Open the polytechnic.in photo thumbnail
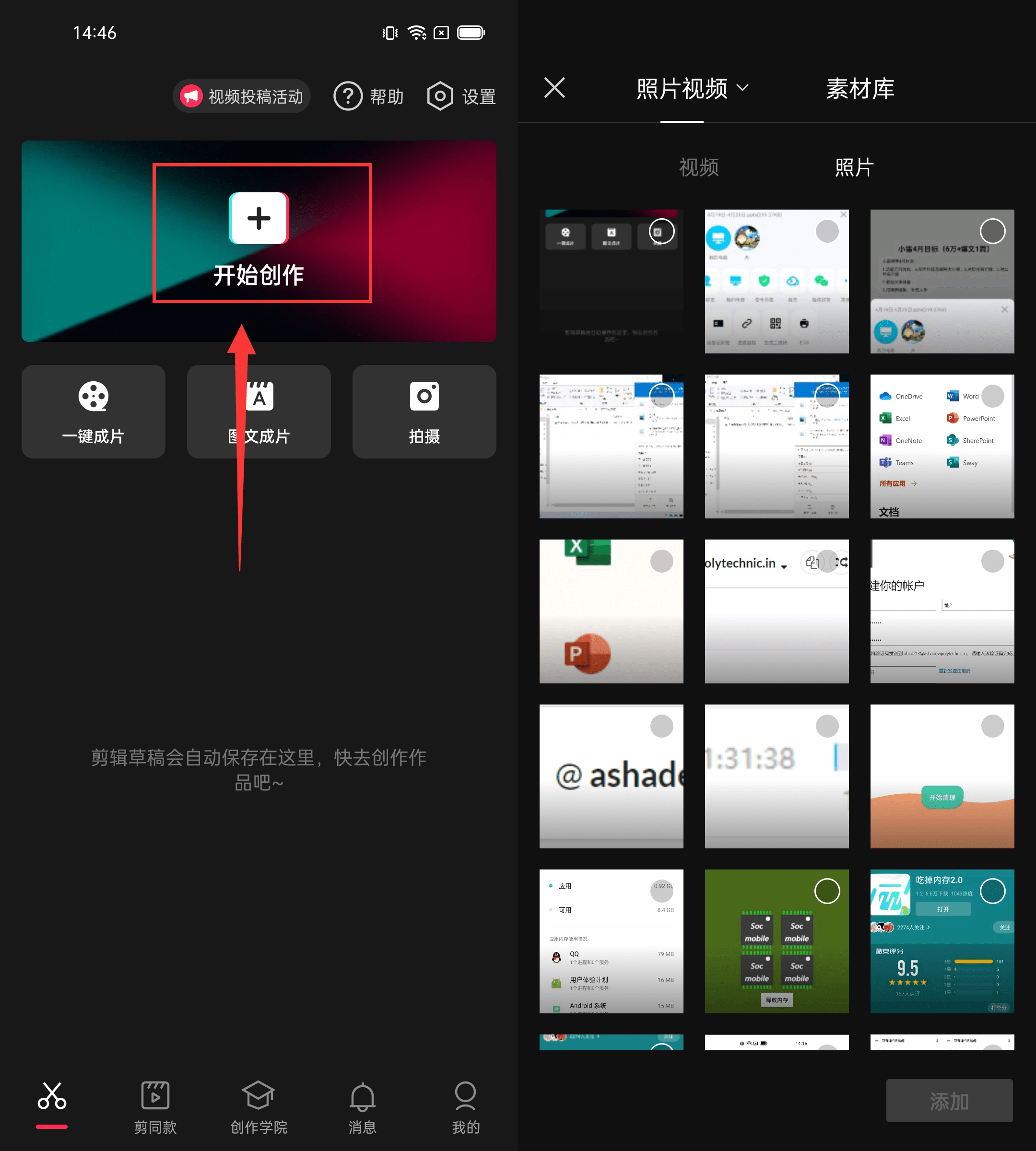Image resolution: width=1036 pixels, height=1151 pixels. tap(777, 611)
